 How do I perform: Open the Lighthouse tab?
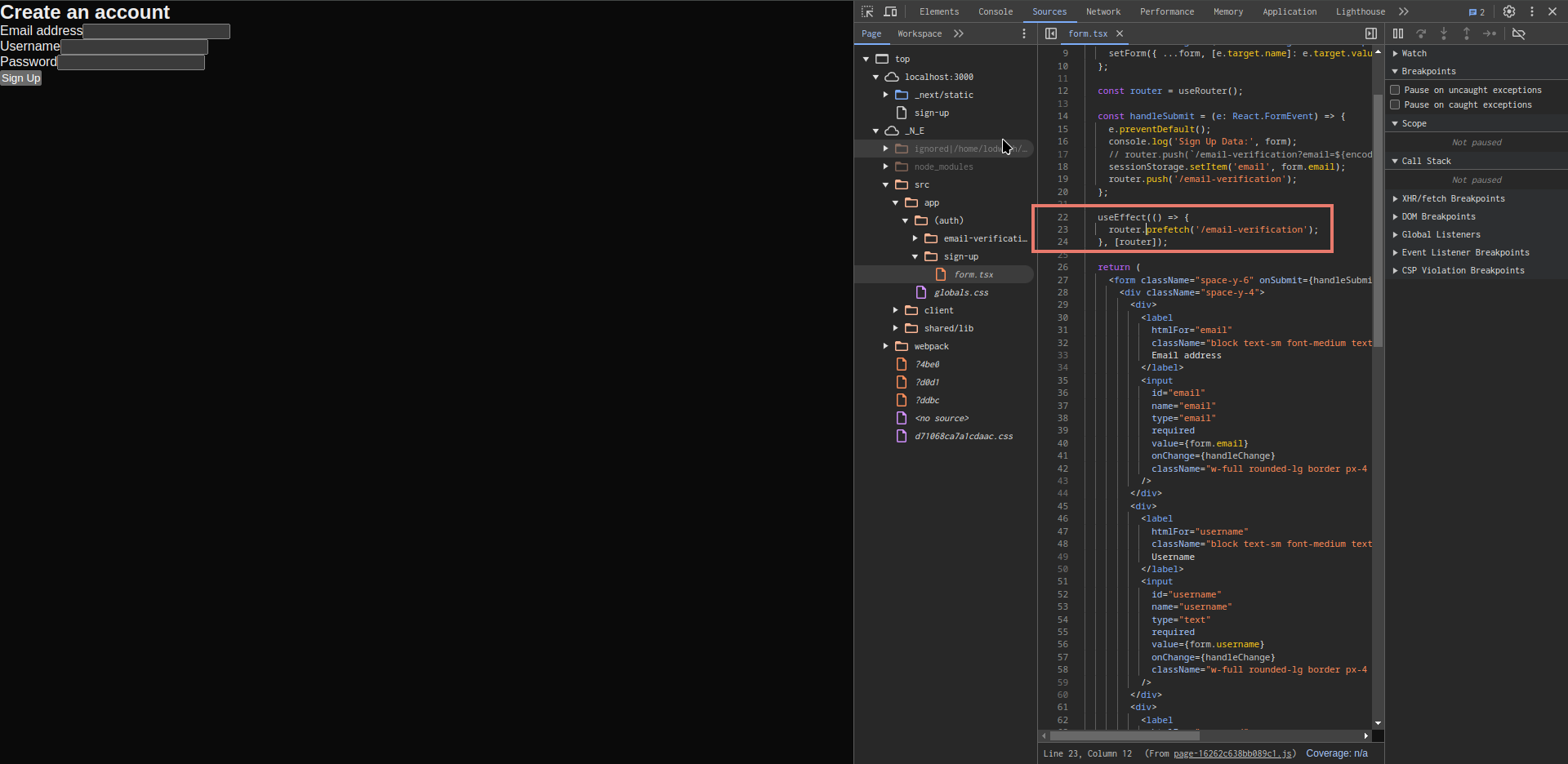click(1361, 11)
